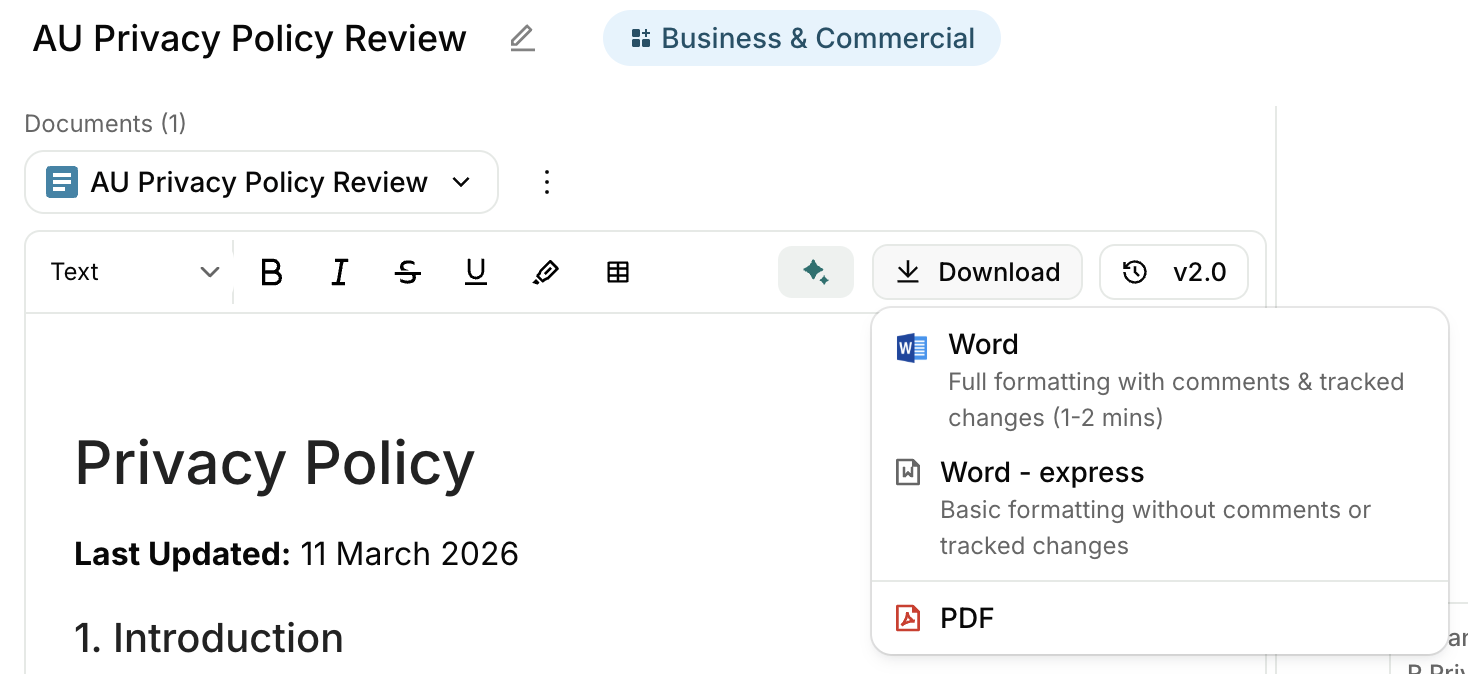The width and height of the screenshot is (1468, 674).
Task: Click the Privacy Policy document heading
Action: click(274, 462)
